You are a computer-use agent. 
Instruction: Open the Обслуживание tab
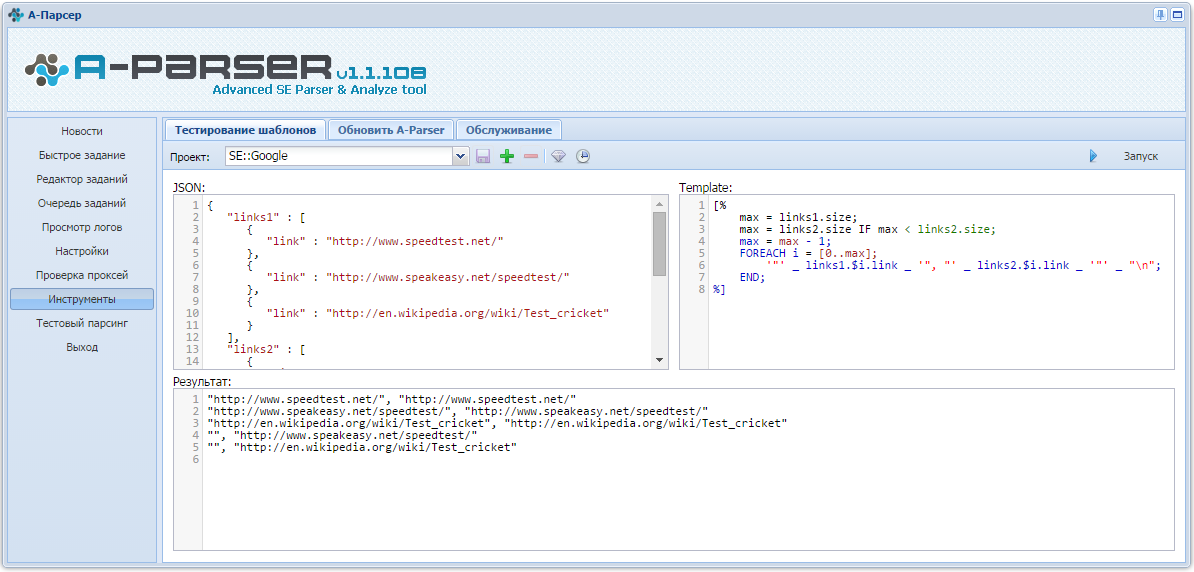[x=509, y=129]
